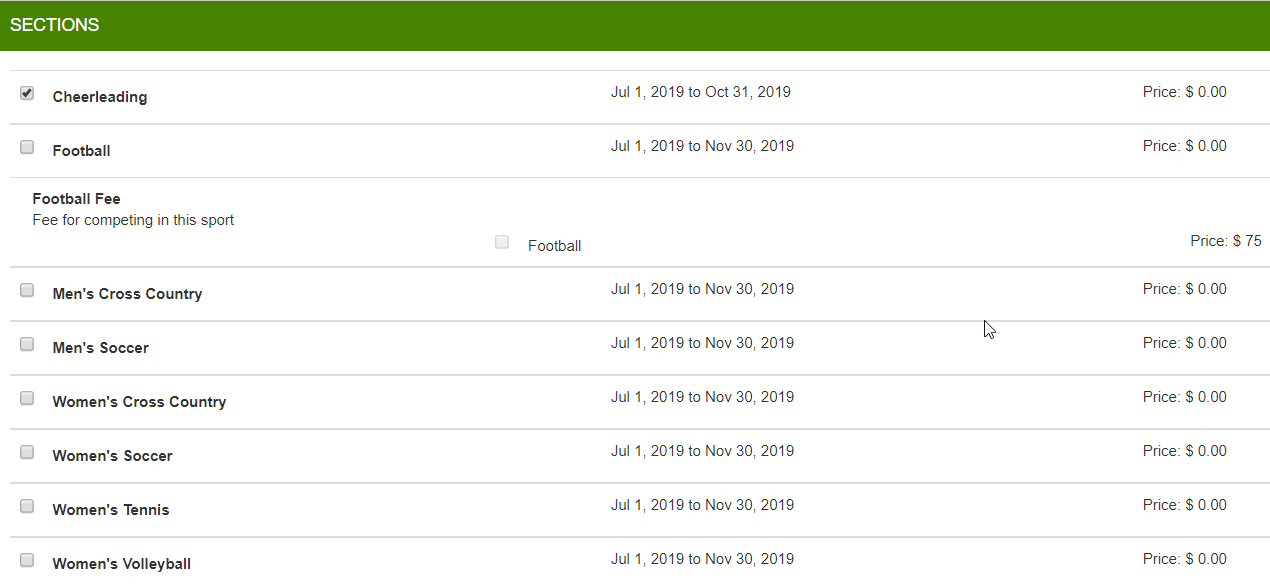Image resolution: width=1270 pixels, height=588 pixels.
Task: Click the Cheerleading date range text
Action: click(700, 92)
